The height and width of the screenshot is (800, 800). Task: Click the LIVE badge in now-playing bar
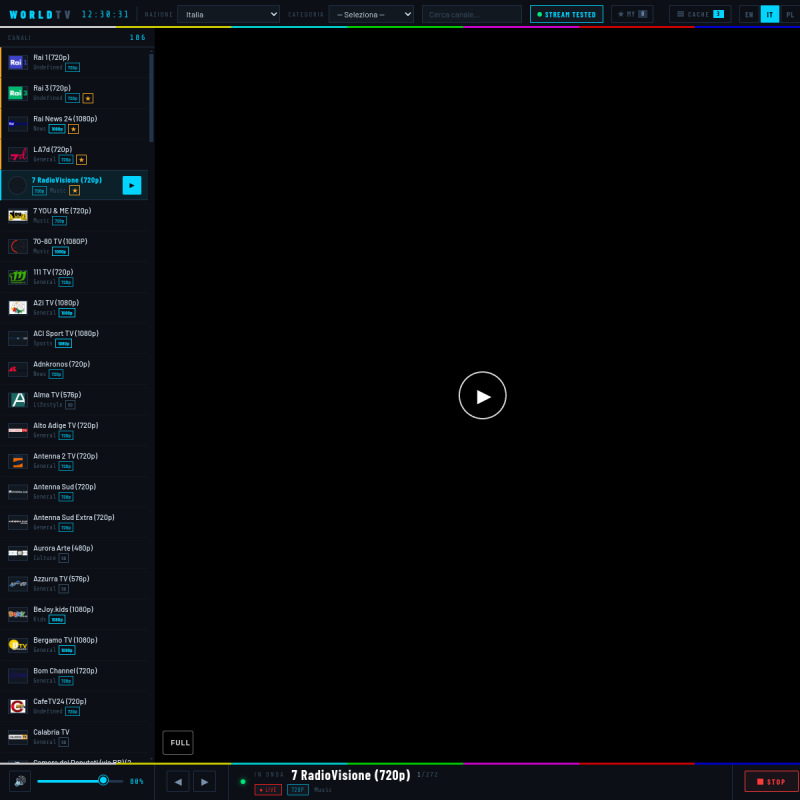[268, 790]
